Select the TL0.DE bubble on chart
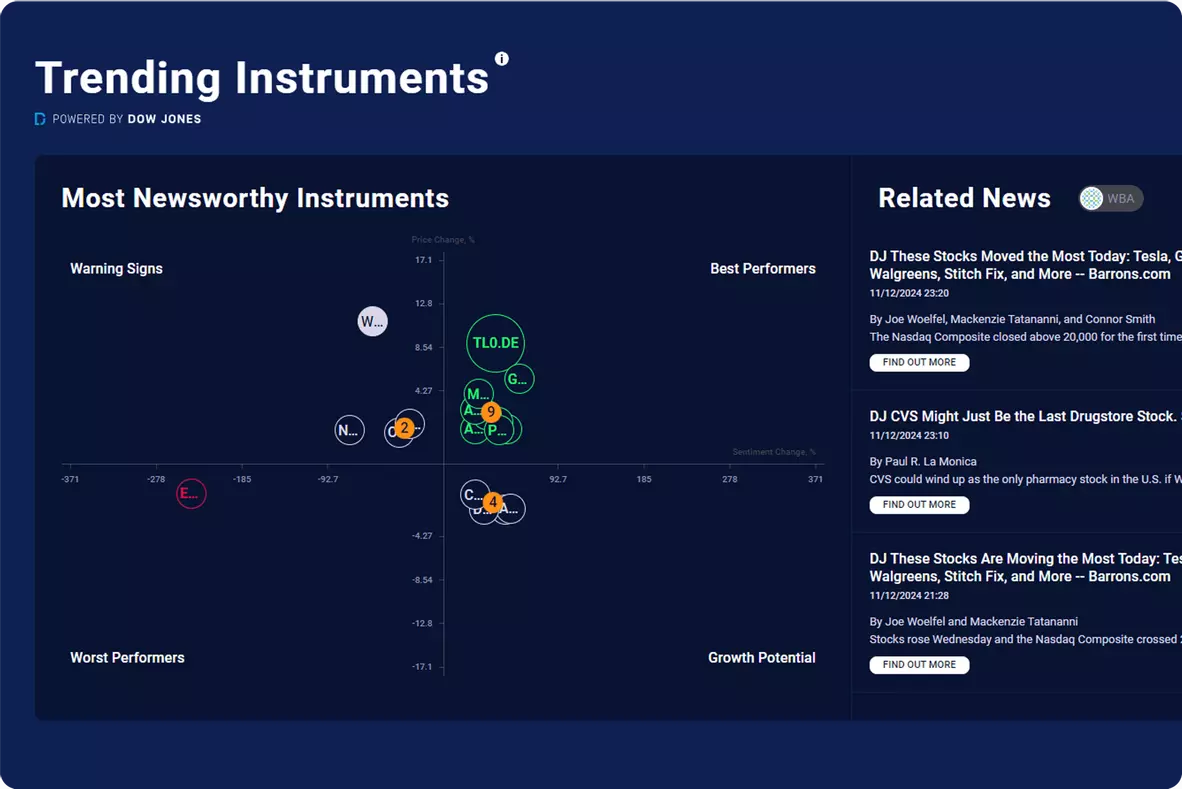 point(496,343)
